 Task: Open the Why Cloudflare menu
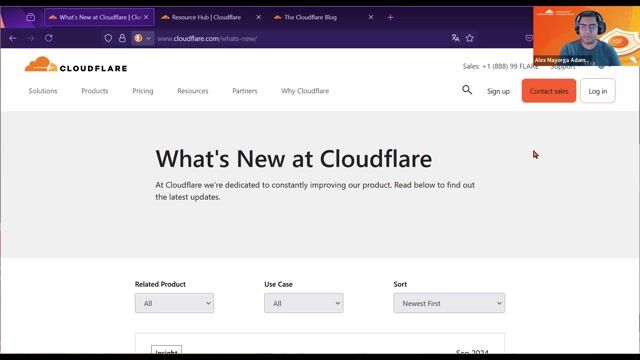pyautogui.click(x=305, y=91)
